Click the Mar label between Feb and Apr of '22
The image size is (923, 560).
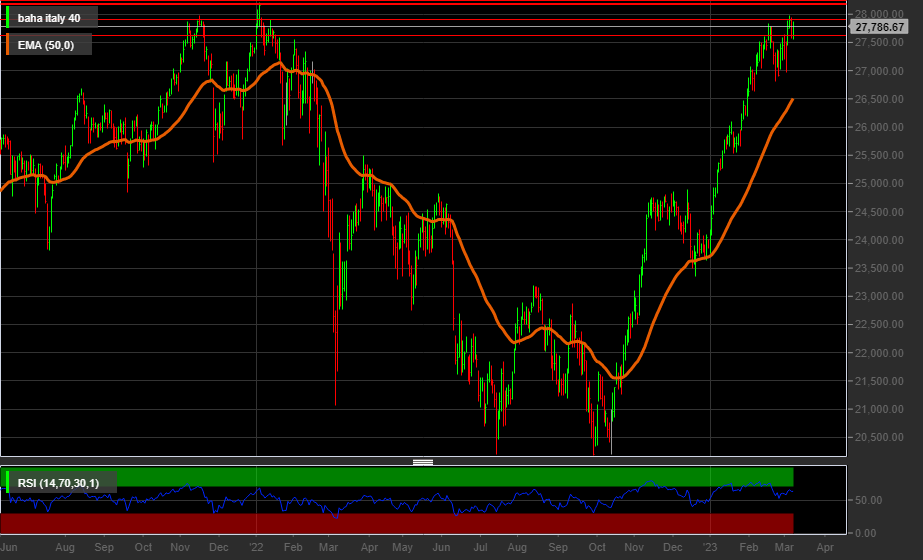(328, 547)
